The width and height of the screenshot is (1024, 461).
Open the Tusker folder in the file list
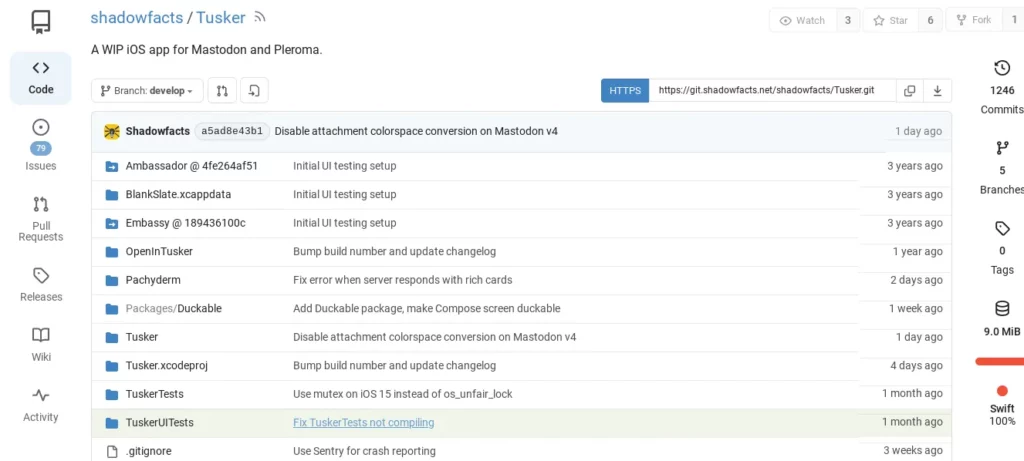click(142, 337)
